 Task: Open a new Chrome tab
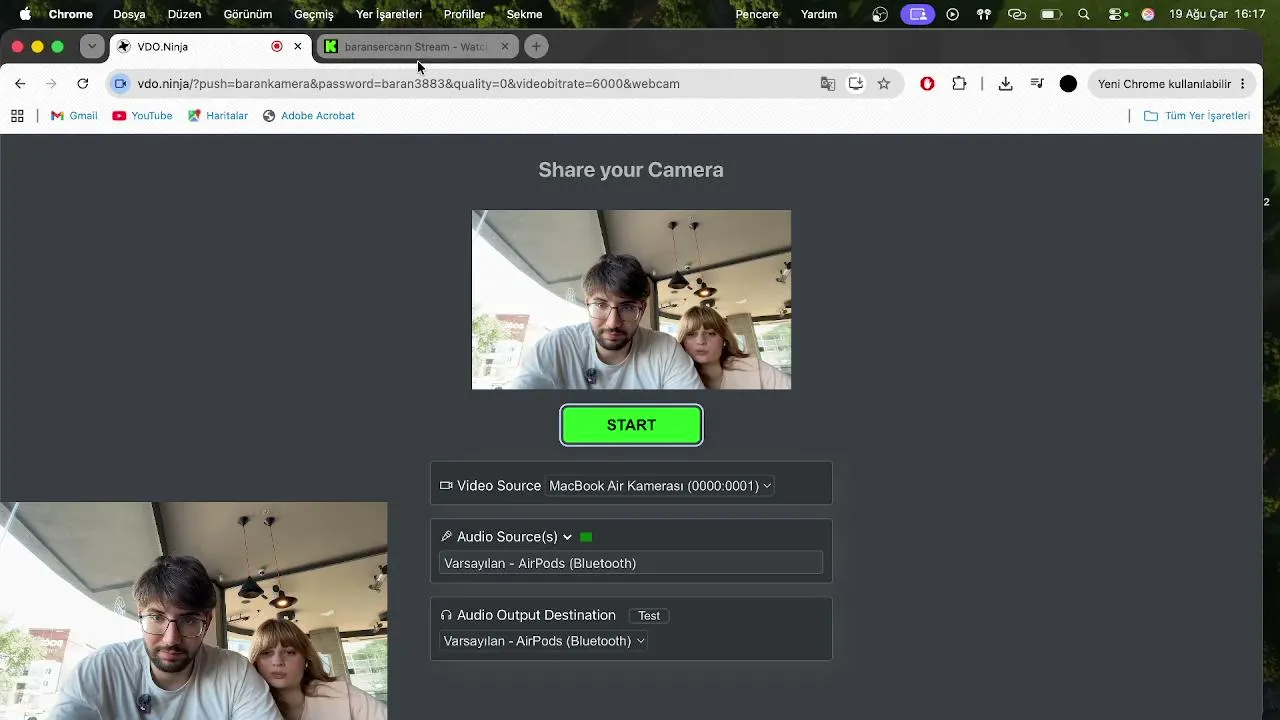coord(536,46)
